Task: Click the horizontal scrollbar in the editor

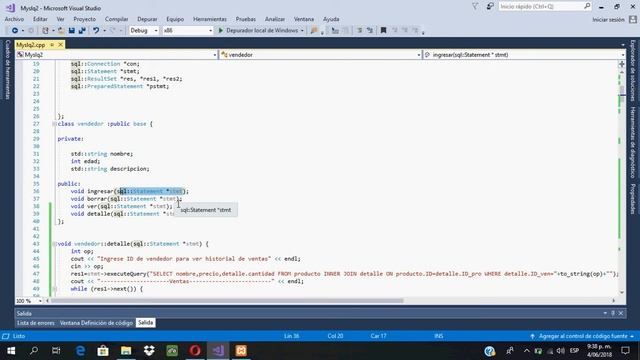Action: click(x=227, y=301)
